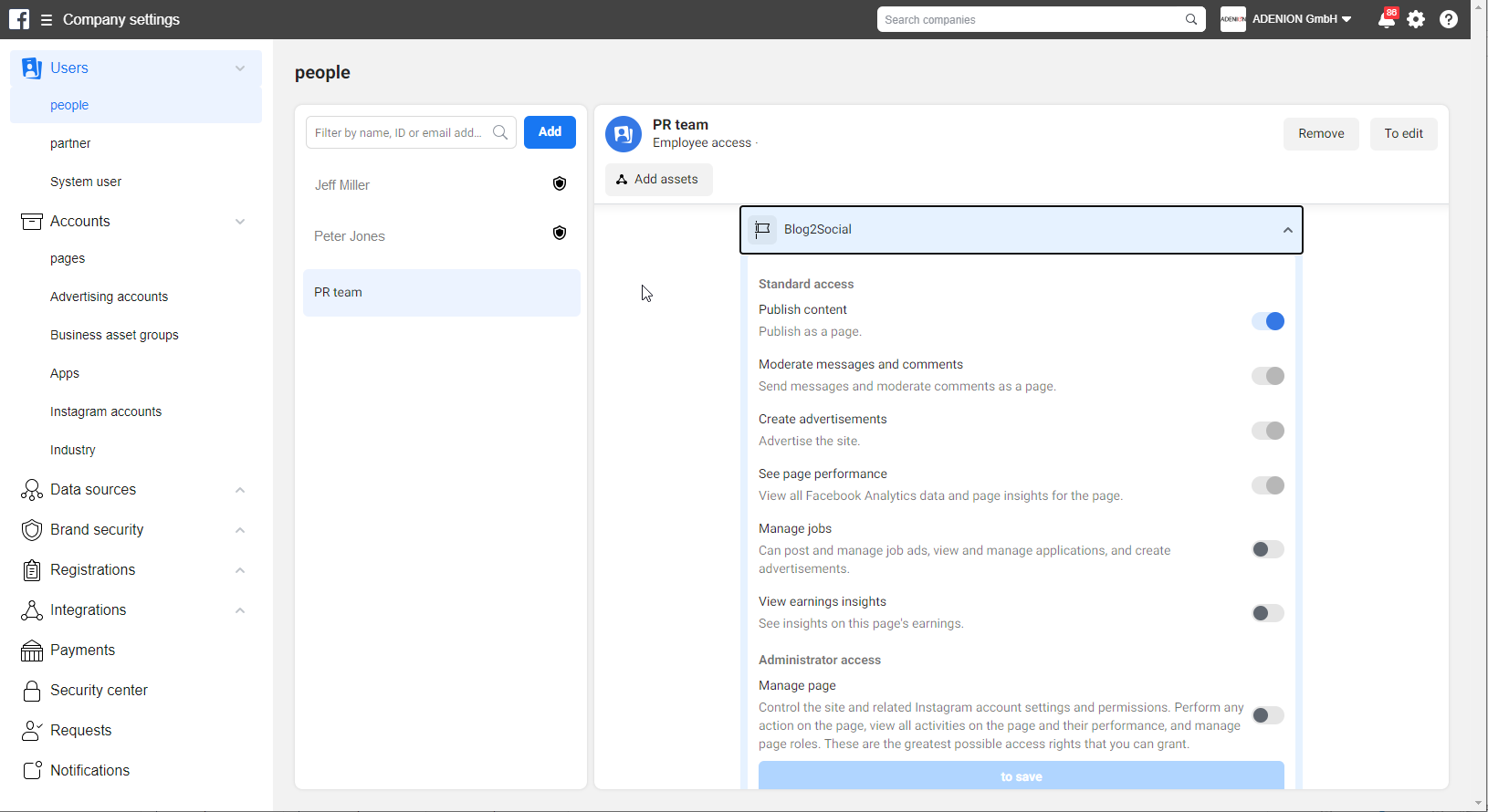The height and width of the screenshot is (812, 1488).
Task: Click the Security center lock icon
Action: (32, 691)
